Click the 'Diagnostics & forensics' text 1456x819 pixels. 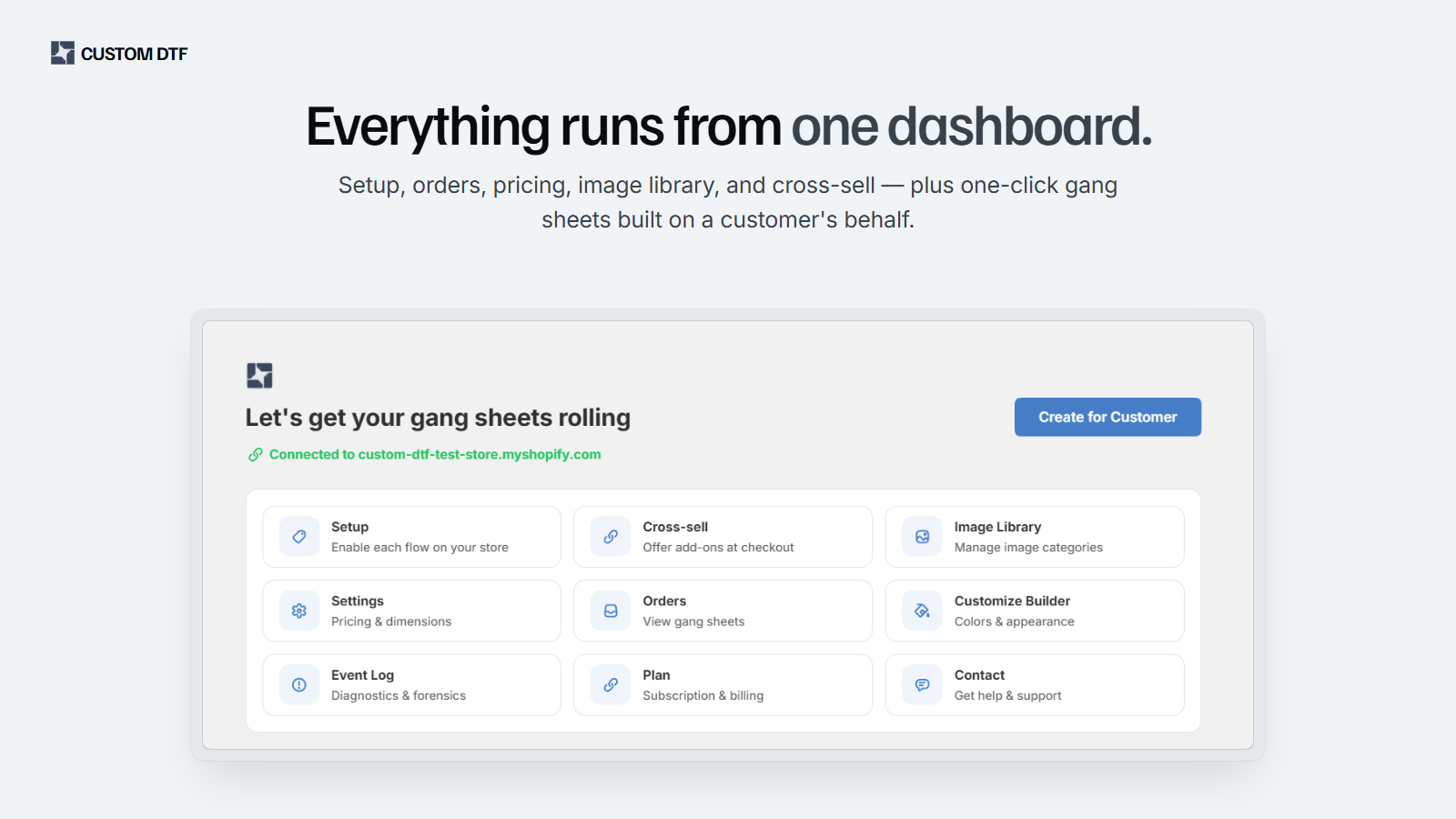click(399, 695)
